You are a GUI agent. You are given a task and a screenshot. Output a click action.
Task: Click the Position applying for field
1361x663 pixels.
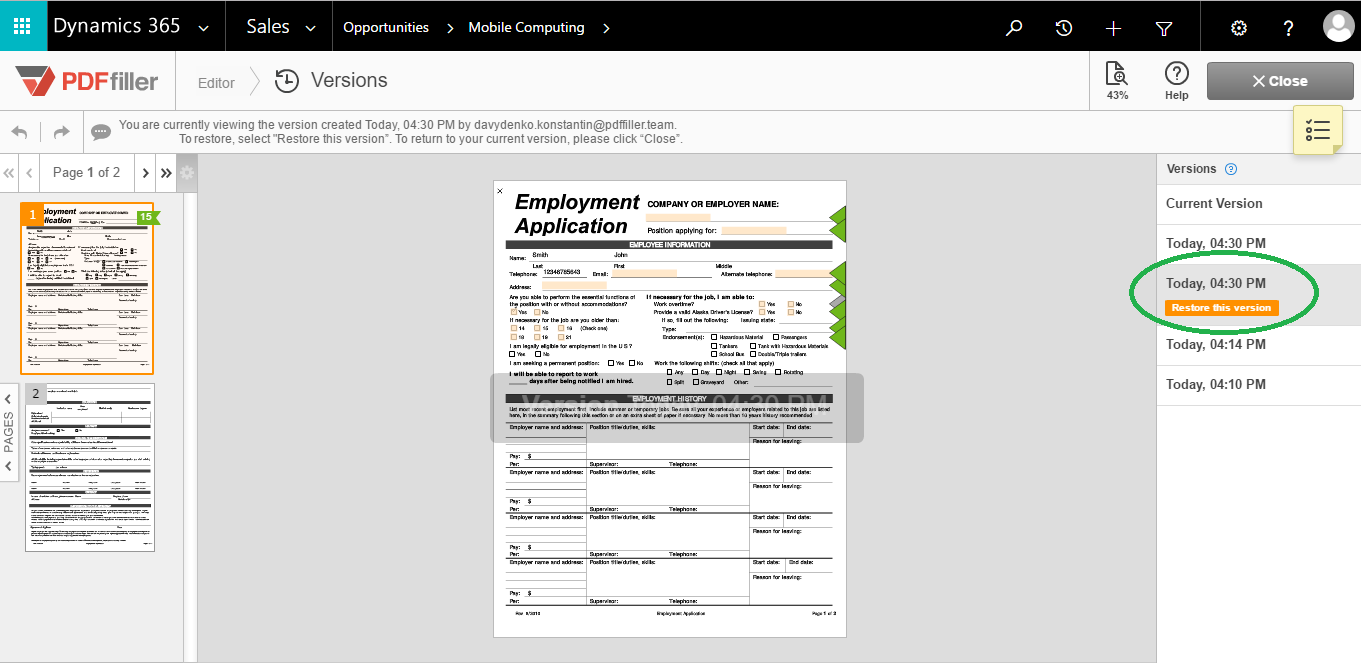coord(754,230)
